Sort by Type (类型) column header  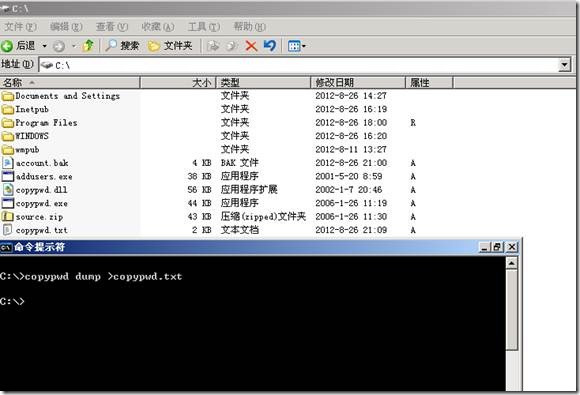tap(263, 82)
